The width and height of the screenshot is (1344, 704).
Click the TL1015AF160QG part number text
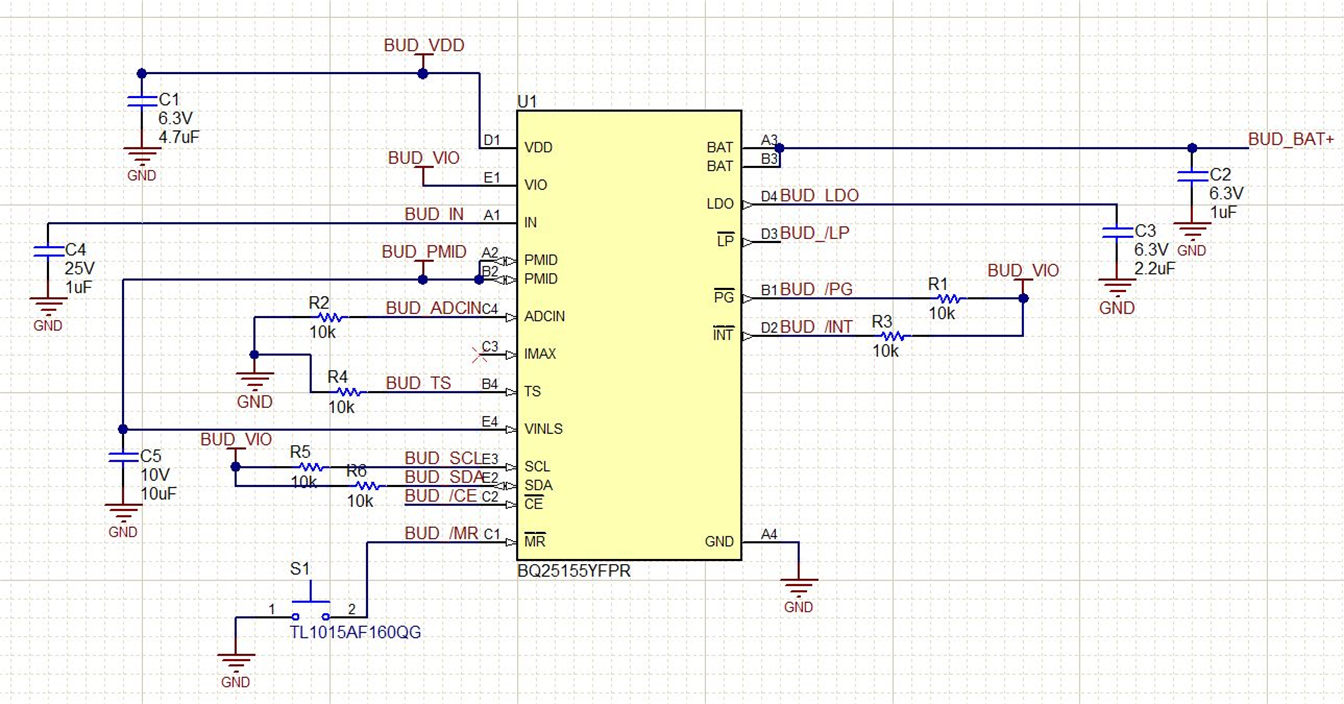[x=357, y=632]
